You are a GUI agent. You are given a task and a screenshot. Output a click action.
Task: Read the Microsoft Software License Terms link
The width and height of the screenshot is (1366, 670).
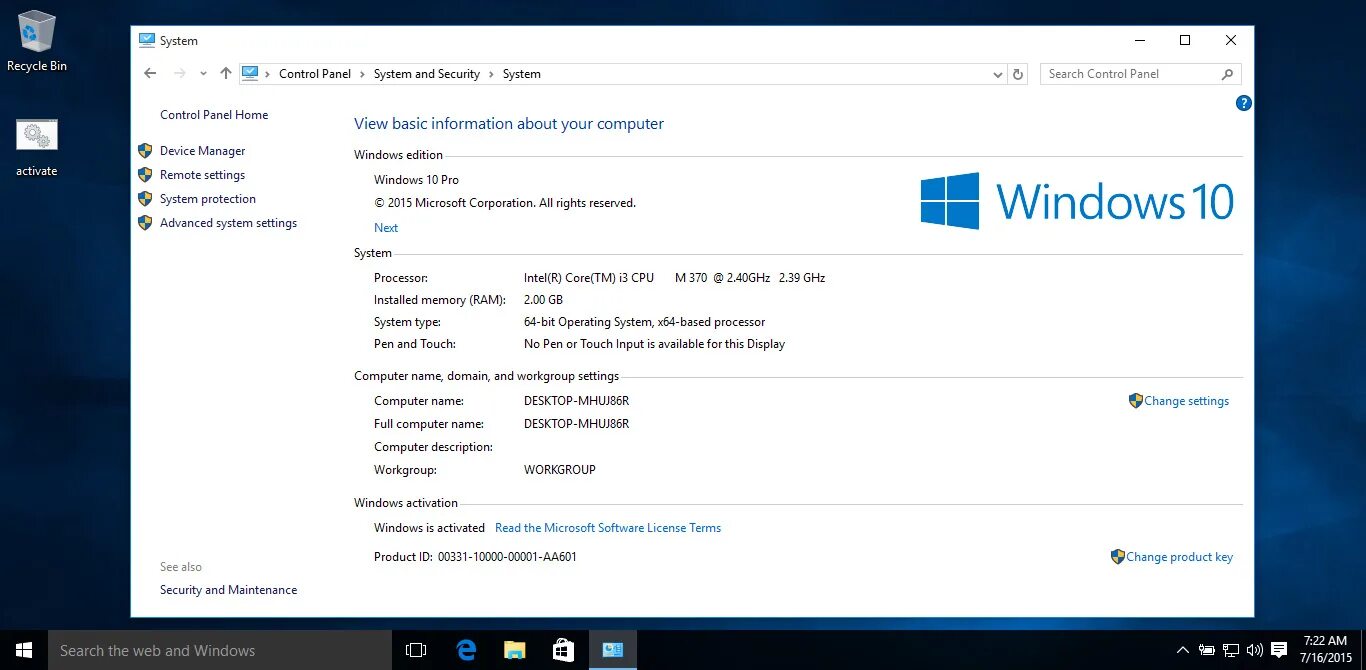[608, 528]
